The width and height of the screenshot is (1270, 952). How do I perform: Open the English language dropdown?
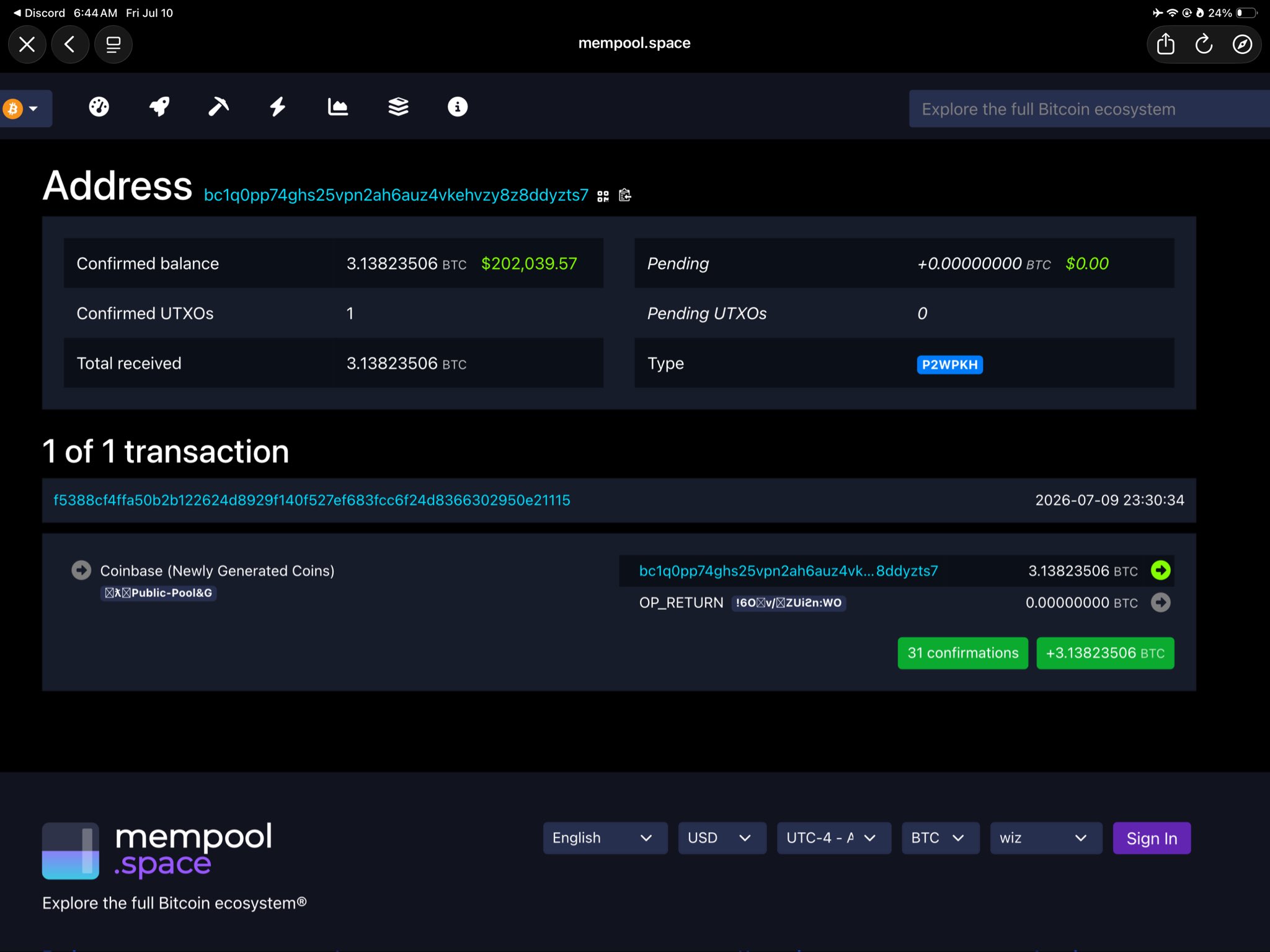click(x=605, y=839)
